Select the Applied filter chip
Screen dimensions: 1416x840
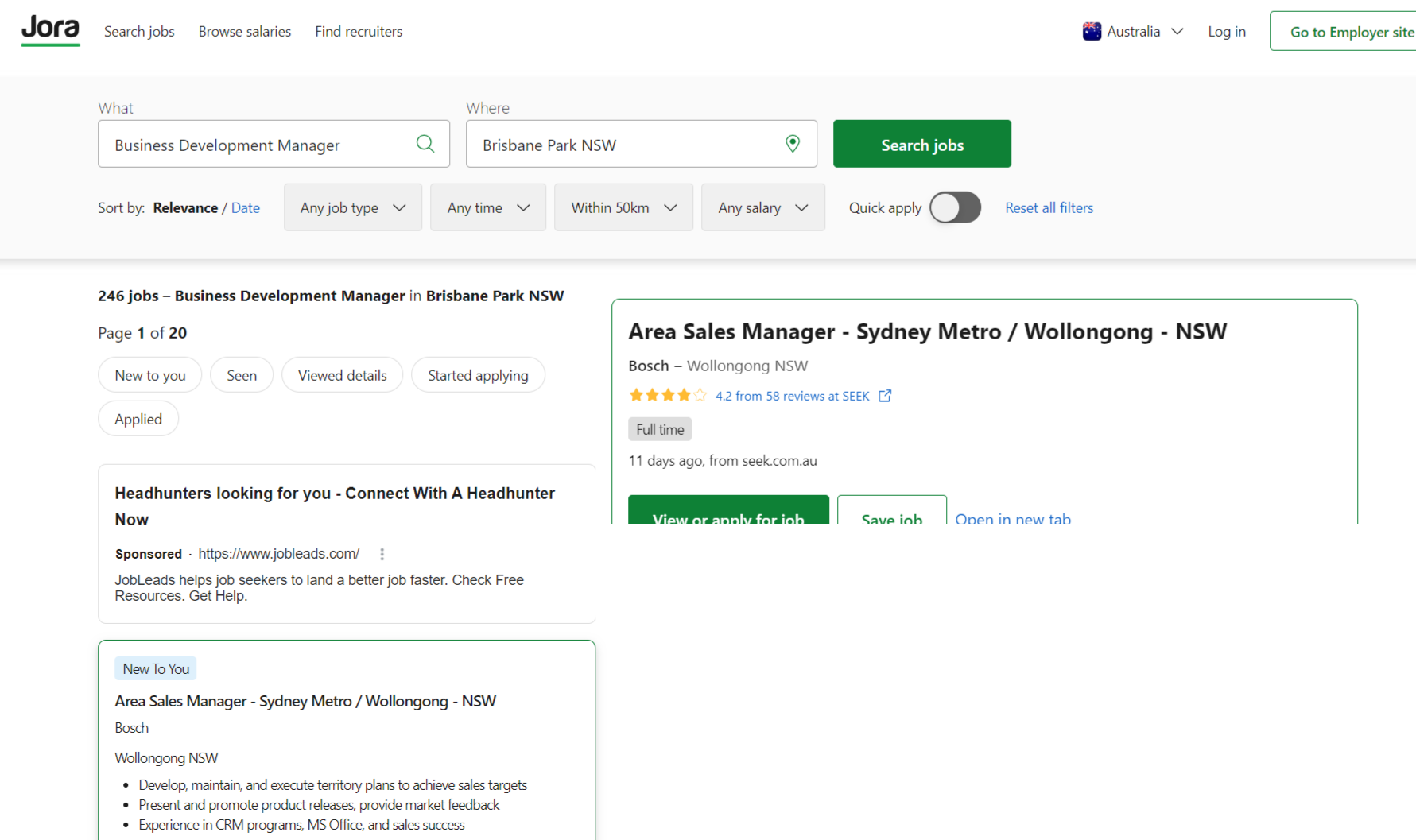coord(138,419)
